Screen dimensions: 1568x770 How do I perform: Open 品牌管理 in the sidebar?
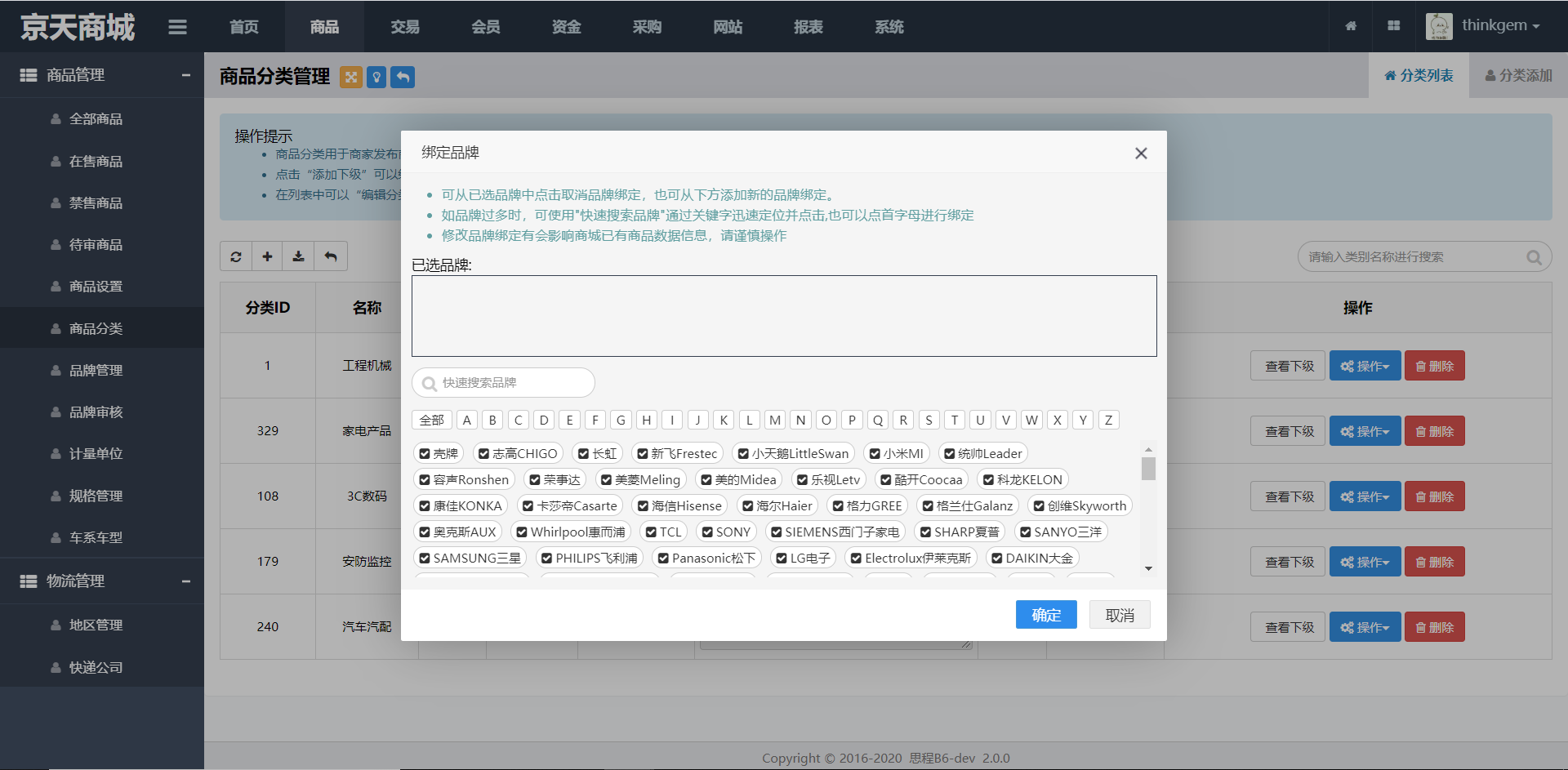point(102,371)
